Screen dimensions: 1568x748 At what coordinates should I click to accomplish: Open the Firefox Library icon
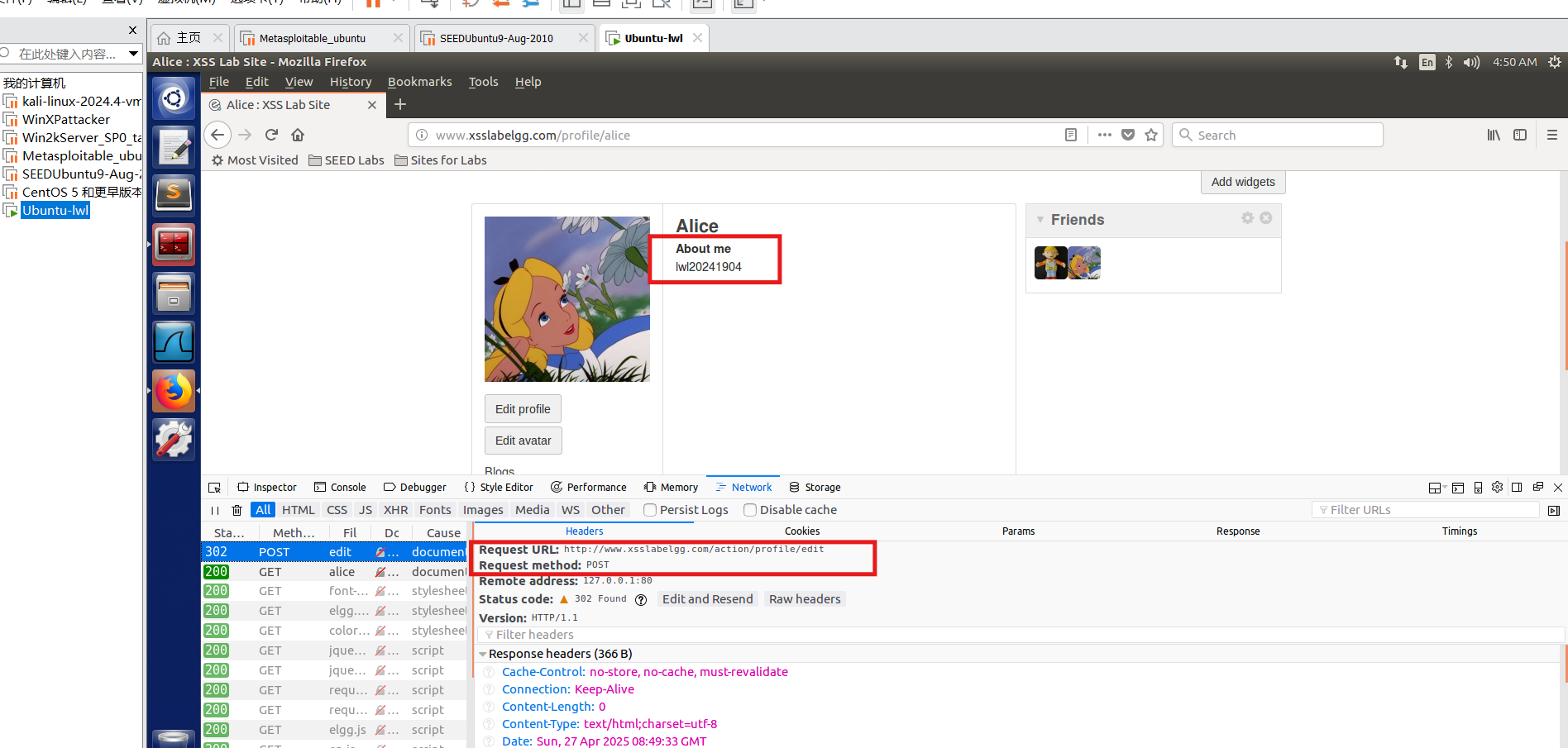1494,135
